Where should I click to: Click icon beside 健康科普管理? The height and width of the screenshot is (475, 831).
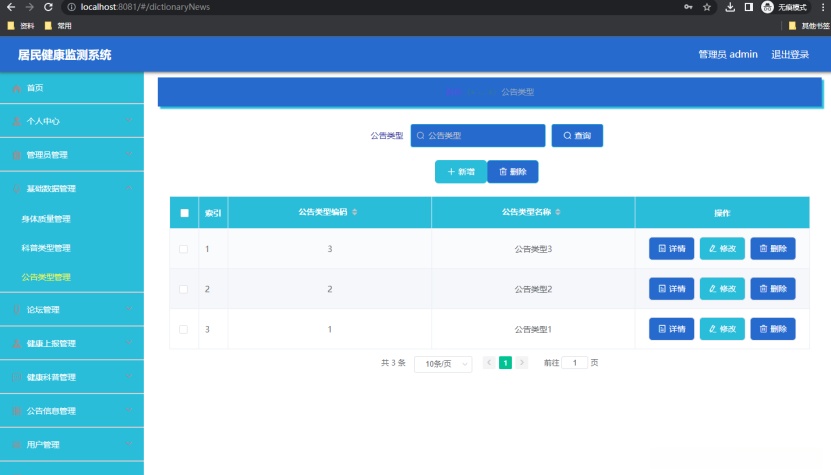point(17,377)
